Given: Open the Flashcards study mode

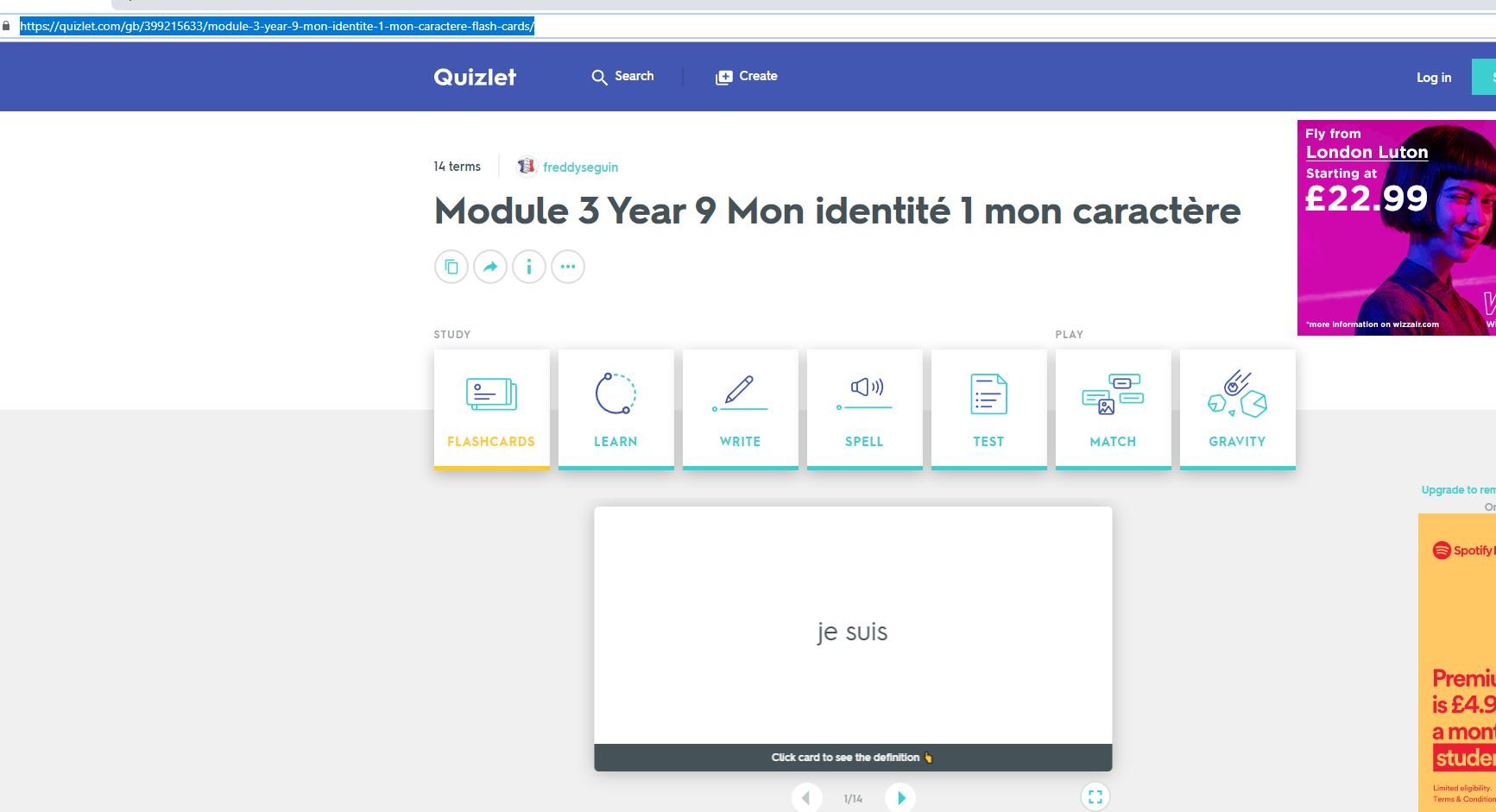Looking at the screenshot, I should [491, 409].
